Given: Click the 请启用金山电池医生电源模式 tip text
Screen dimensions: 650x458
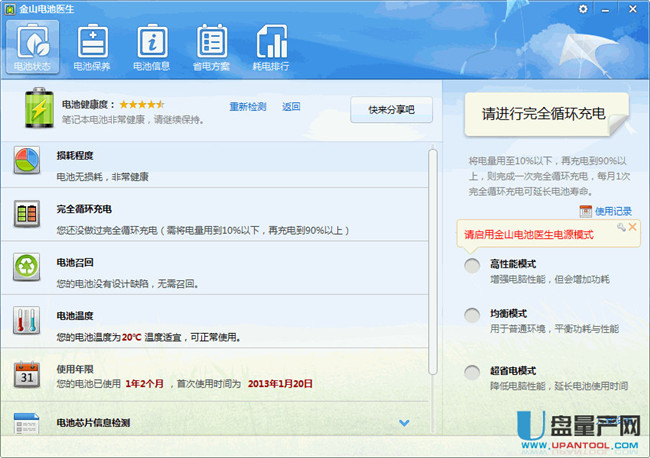Looking at the screenshot, I should tap(529, 235).
